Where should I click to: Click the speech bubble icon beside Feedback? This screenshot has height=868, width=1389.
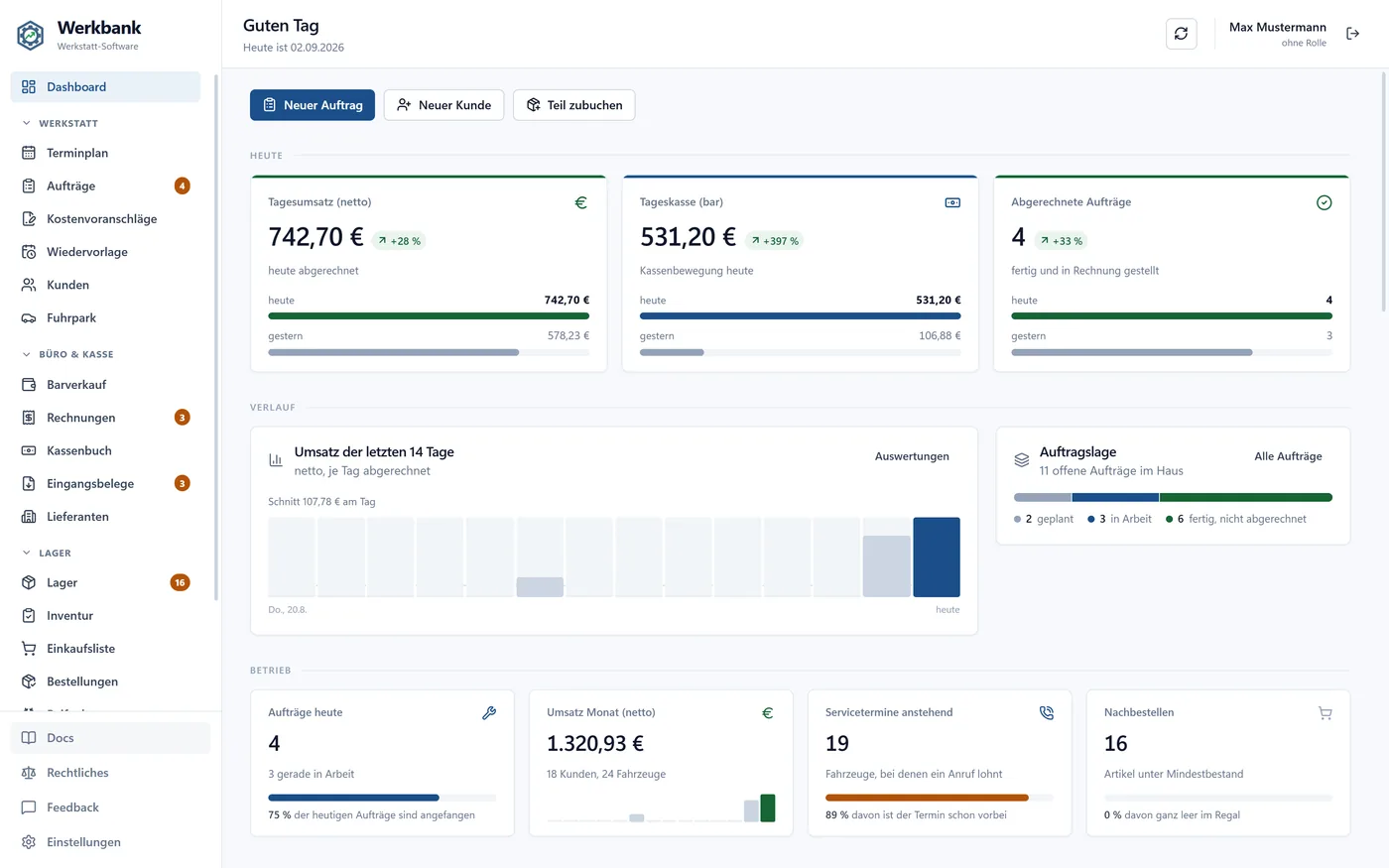(29, 807)
